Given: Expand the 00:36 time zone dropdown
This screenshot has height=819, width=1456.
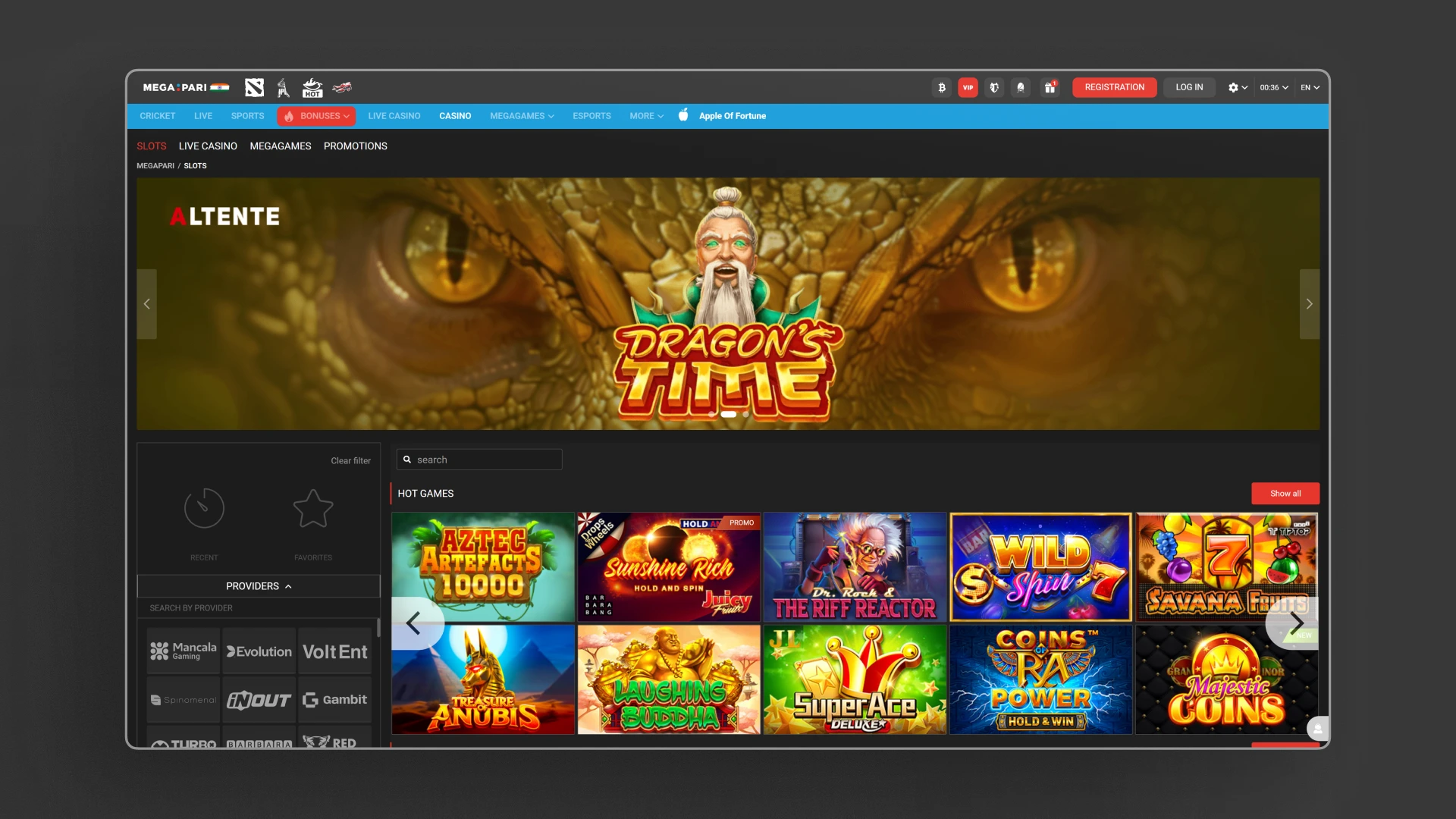Looking at the screenshot, I should pyautogui.click(x=1274, y=88).
